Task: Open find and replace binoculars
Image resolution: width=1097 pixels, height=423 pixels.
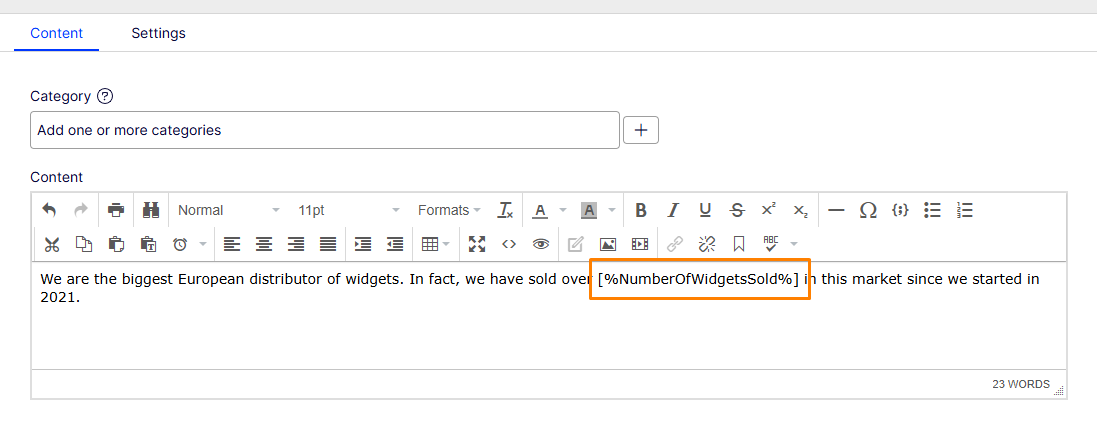Action: click(151, 210)
